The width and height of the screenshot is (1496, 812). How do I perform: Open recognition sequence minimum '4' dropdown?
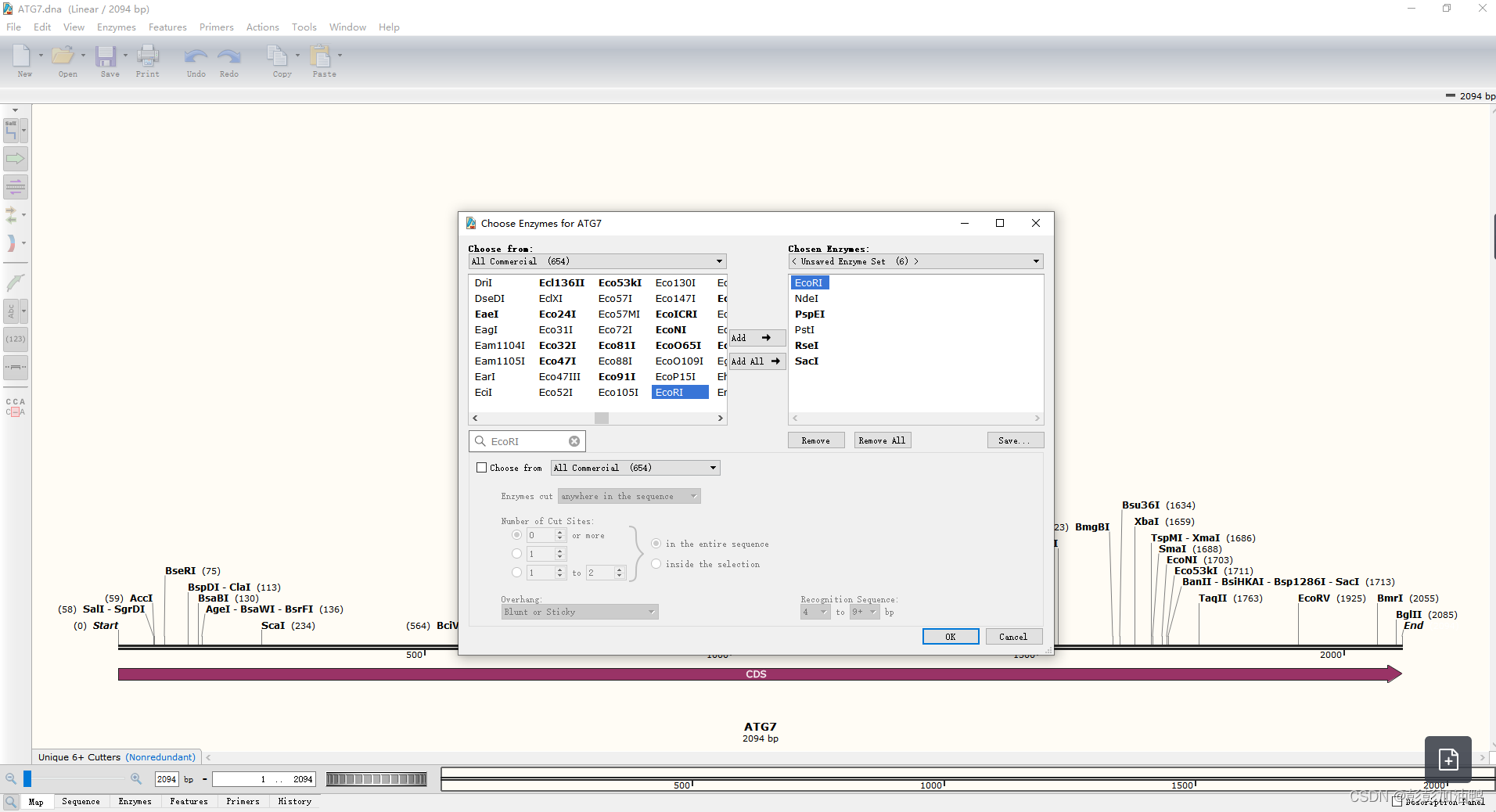coord(815,612)
